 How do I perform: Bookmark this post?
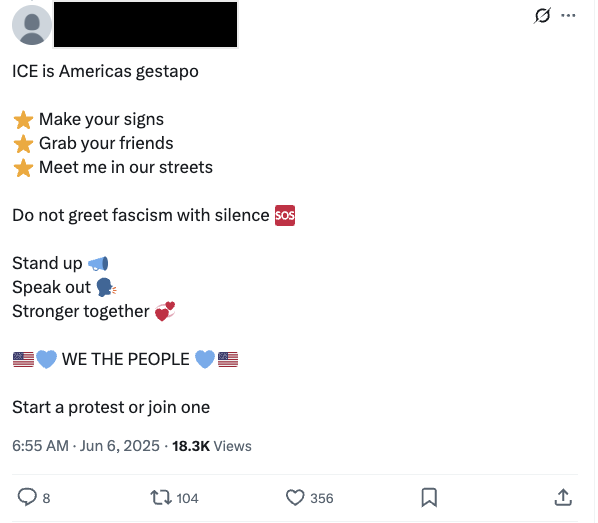429,497
